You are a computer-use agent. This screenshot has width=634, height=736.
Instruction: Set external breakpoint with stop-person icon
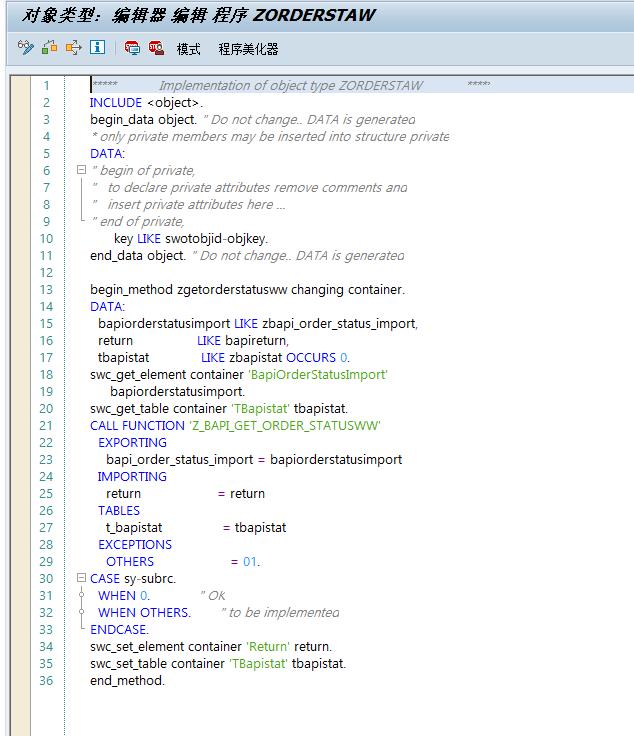[156, 47]
